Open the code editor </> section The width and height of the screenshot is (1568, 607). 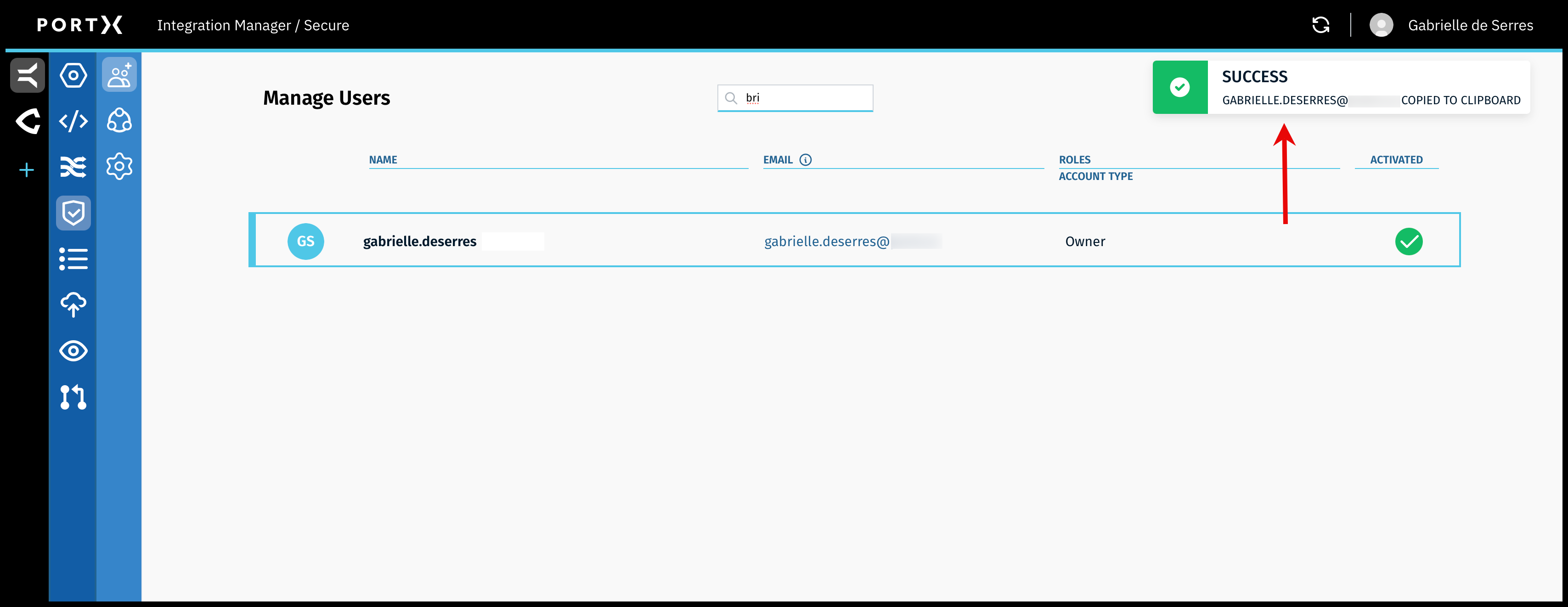pos(73,121)
